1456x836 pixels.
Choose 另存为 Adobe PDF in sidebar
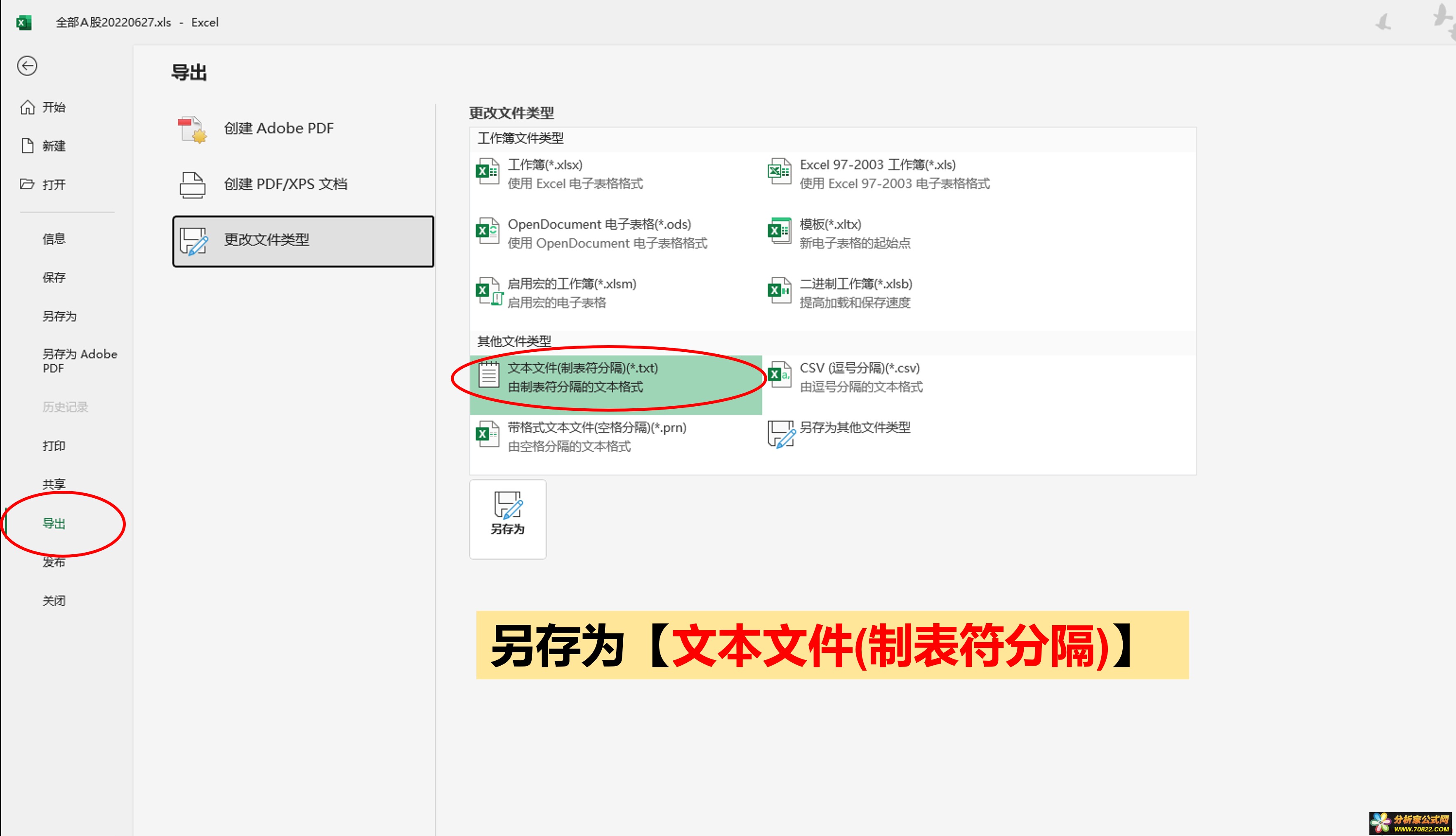pos(80,361)
